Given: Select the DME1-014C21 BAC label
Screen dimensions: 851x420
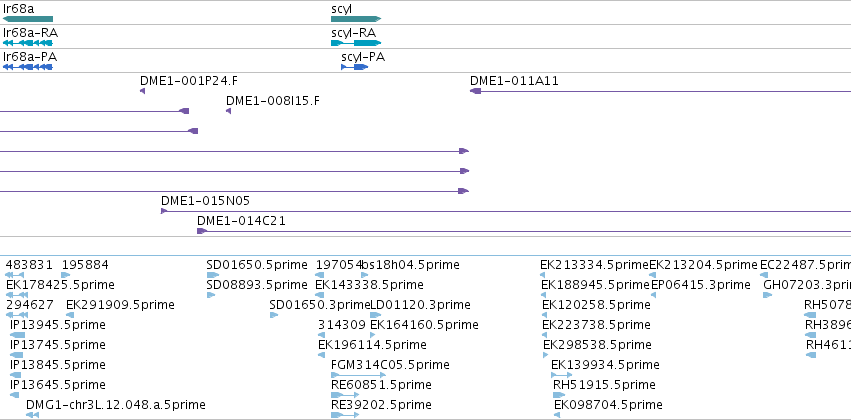Looking at the screenshot, I should (241, 221).
